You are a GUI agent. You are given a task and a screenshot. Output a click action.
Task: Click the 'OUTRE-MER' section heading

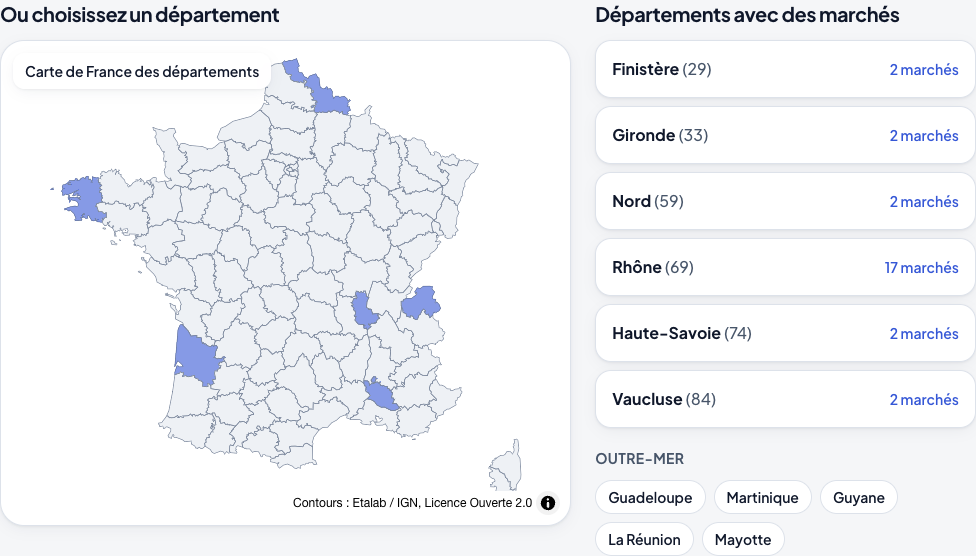(x=640, y=459)
